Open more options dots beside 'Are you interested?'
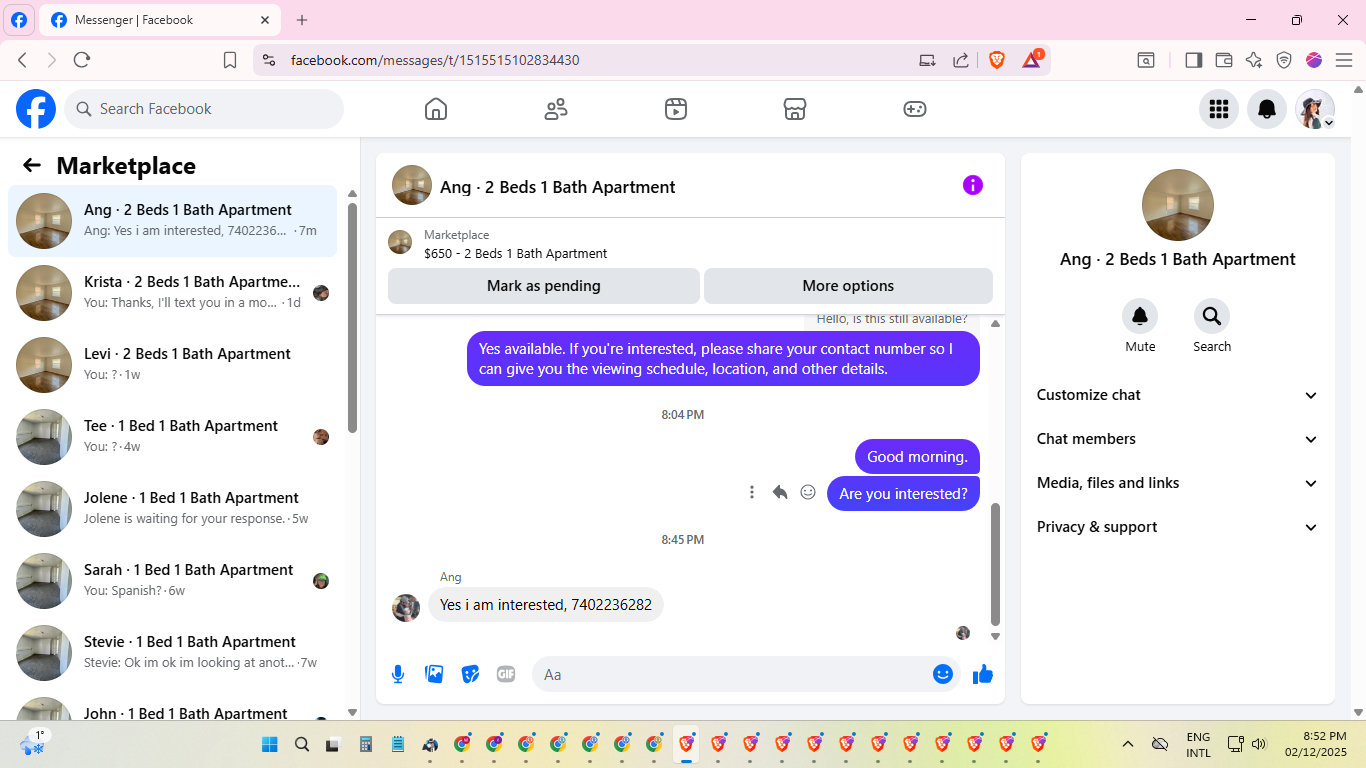Viewport: 1366px width, 768px height. tap(752, 492)
